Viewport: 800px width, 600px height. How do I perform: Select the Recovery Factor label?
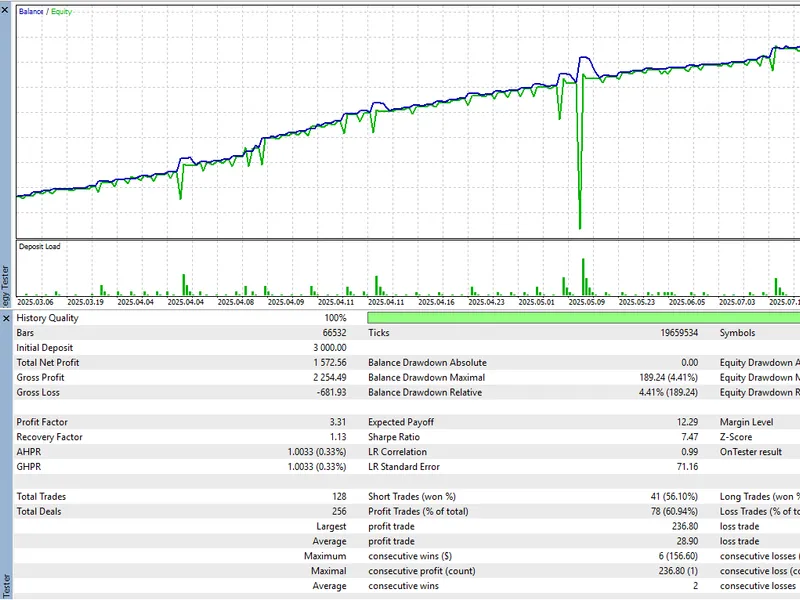point(49,437)
